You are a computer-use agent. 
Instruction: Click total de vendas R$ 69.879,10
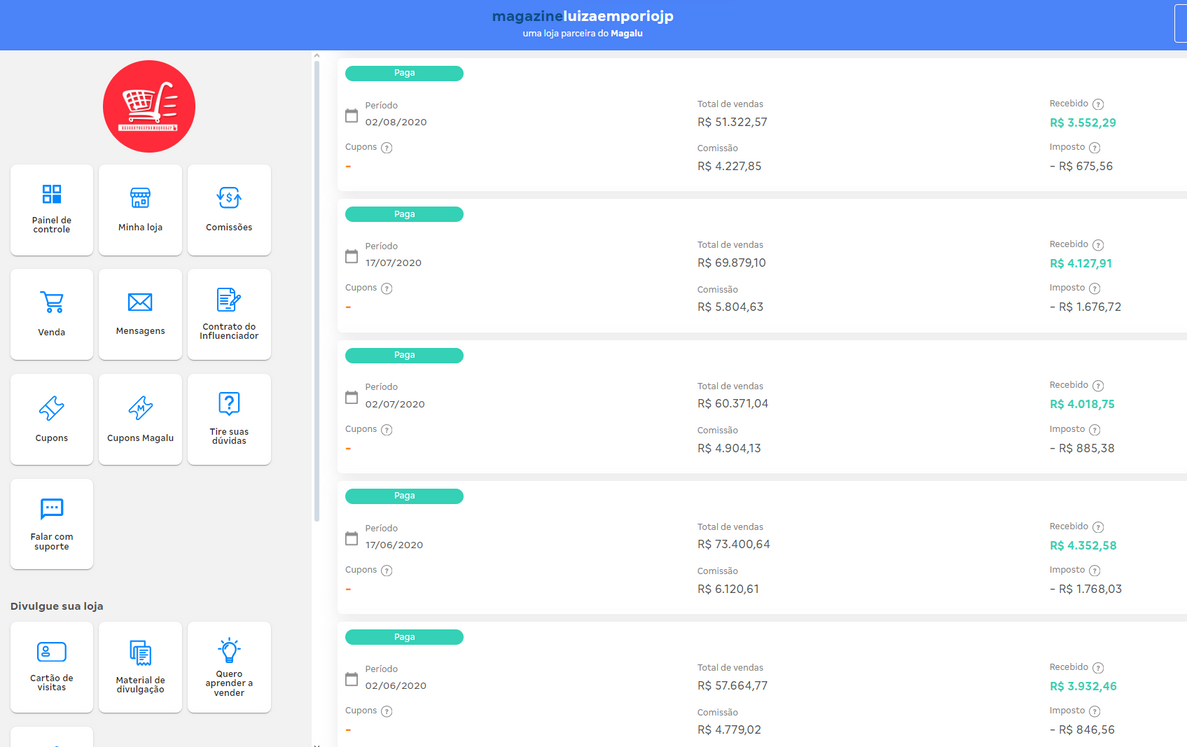coord(731,263)
